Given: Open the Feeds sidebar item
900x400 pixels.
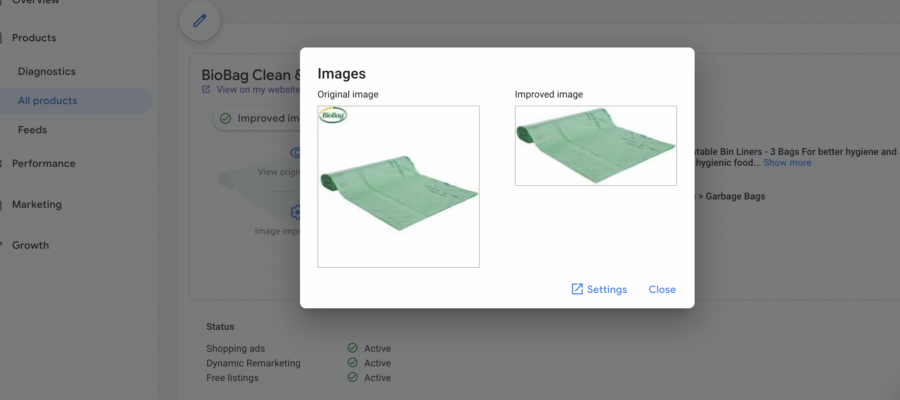Looking at the screenshot, I should (x=32, y=130).
